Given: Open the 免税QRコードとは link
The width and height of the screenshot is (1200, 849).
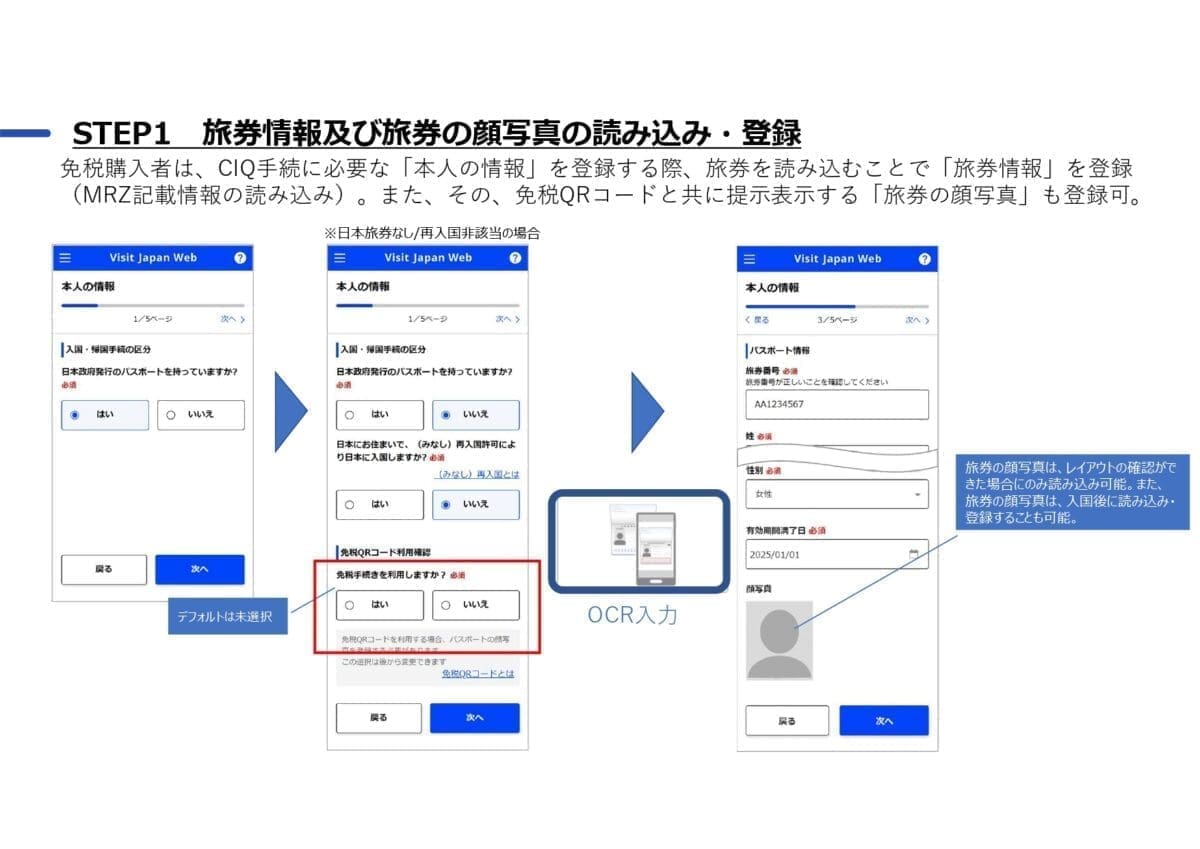Looking at the screenshot, I should pos(478,674).
